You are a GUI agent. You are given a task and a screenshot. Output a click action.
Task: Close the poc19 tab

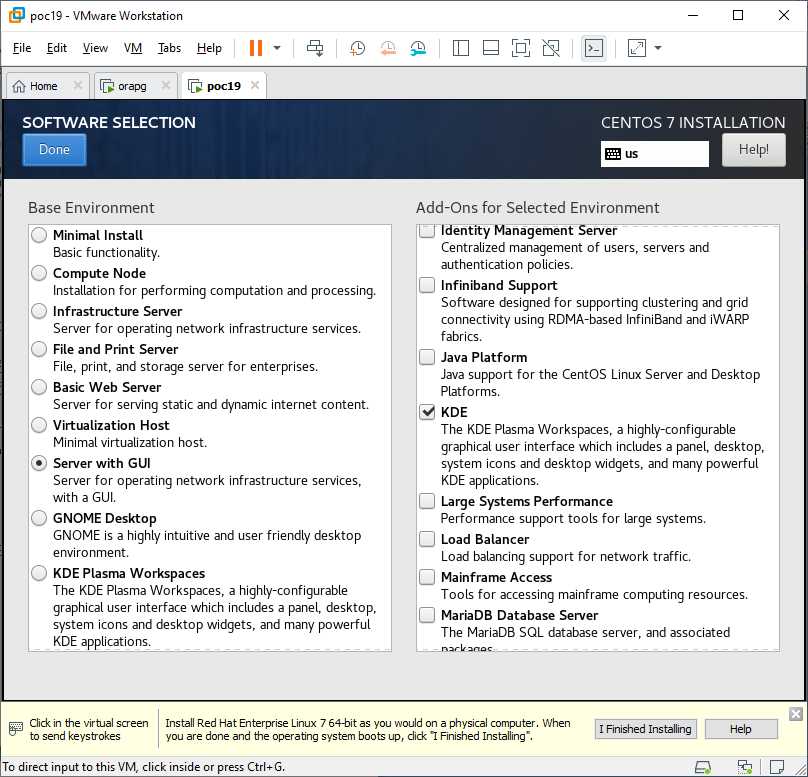pyautogui.click(x=255, y=85)
